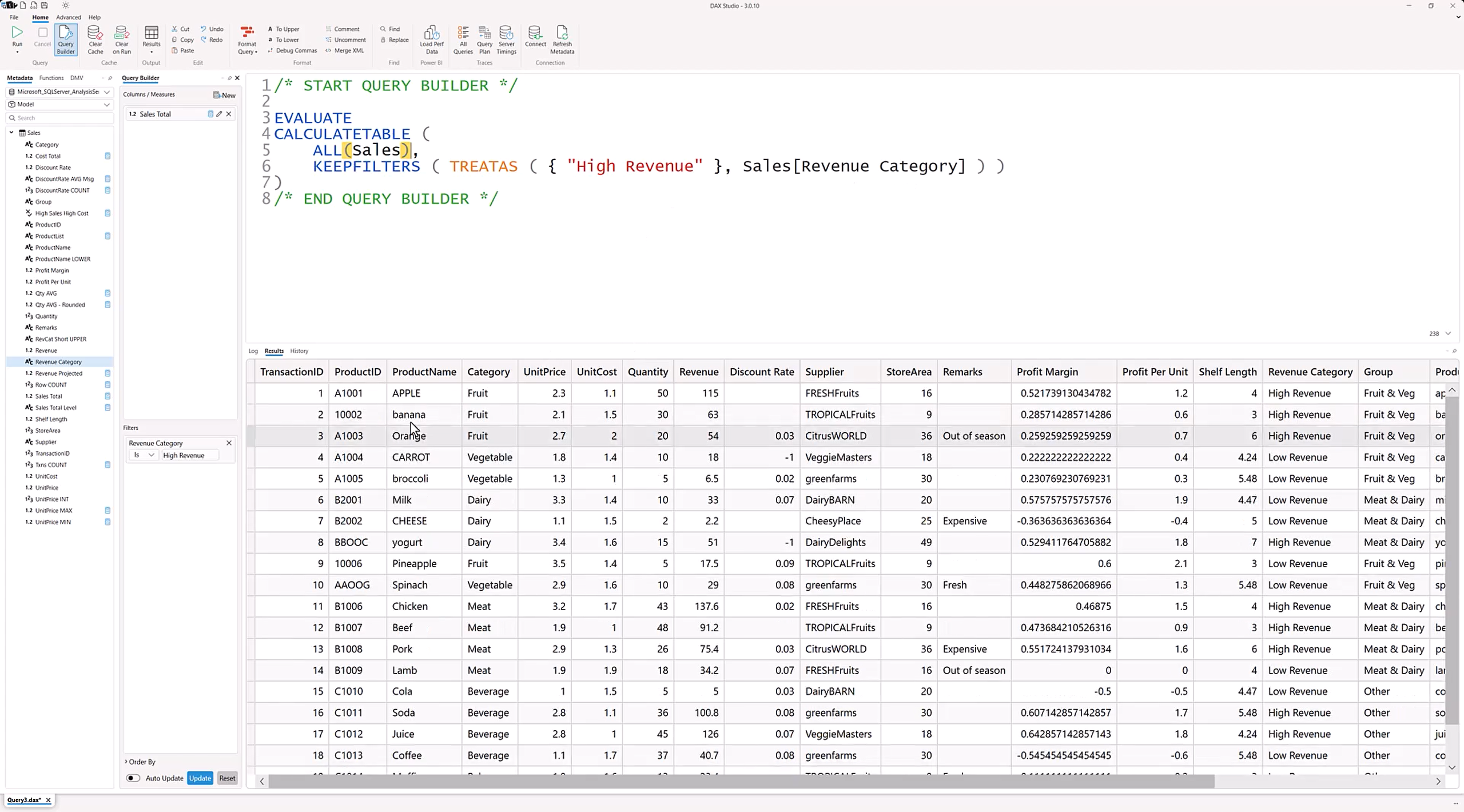This screenshot has height=812, width=1464.
Task: Edit the Sales Total measure with pencil icon
Action: pyautogui.click(x=220, y=114)
